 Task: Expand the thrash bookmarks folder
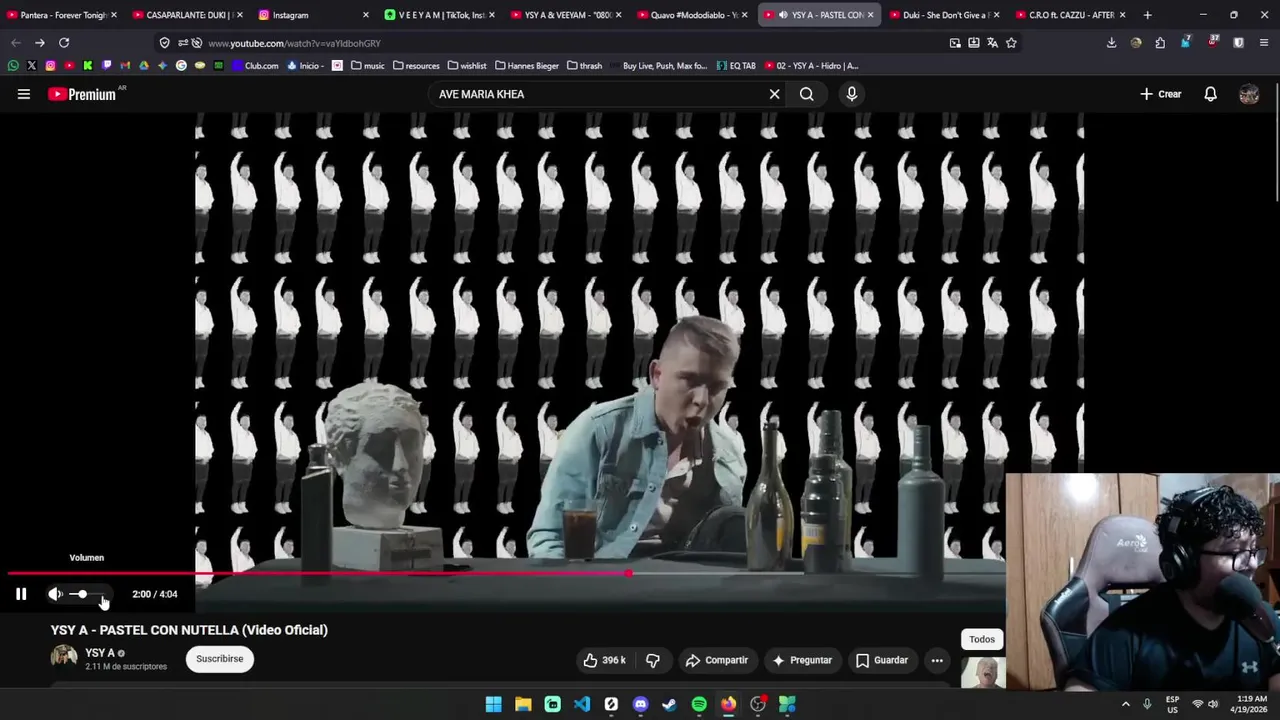coord(584,66)
